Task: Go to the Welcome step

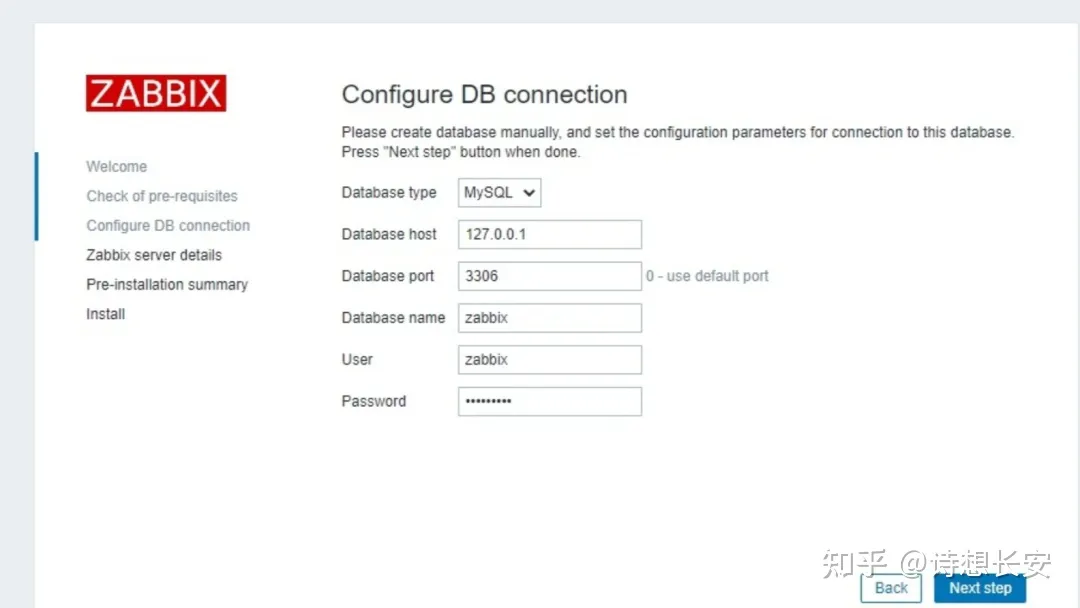Action: [x=117, y=167]
